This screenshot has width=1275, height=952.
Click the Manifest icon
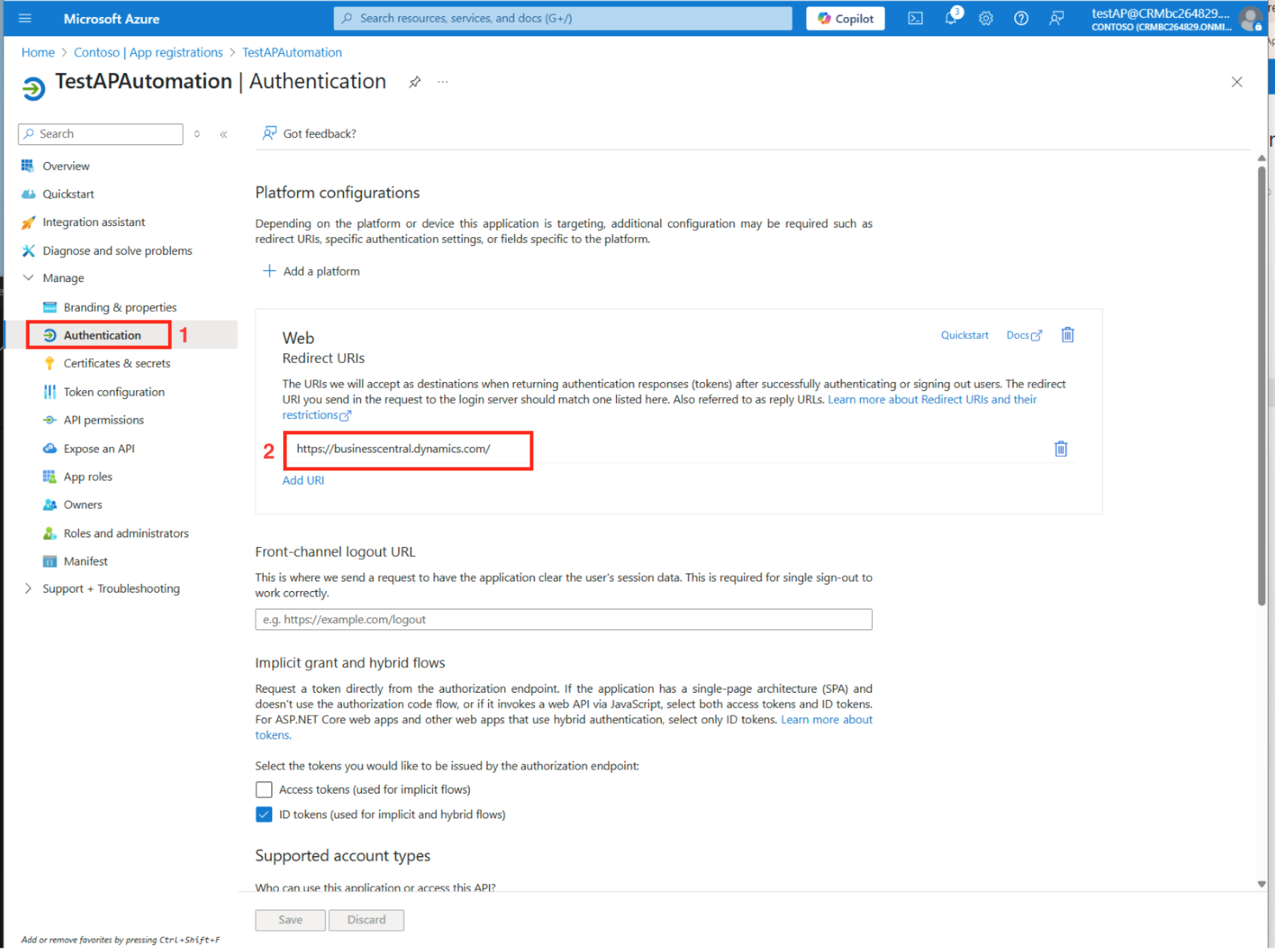click(x=50, y=561)
